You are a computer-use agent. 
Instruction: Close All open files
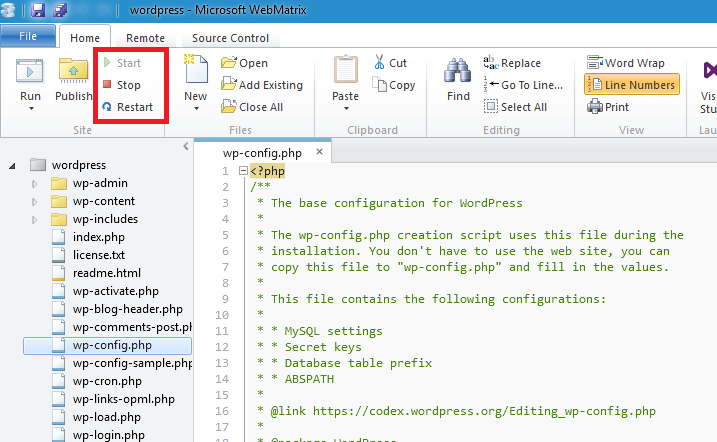pyautogui.click(x=252, y=107)
